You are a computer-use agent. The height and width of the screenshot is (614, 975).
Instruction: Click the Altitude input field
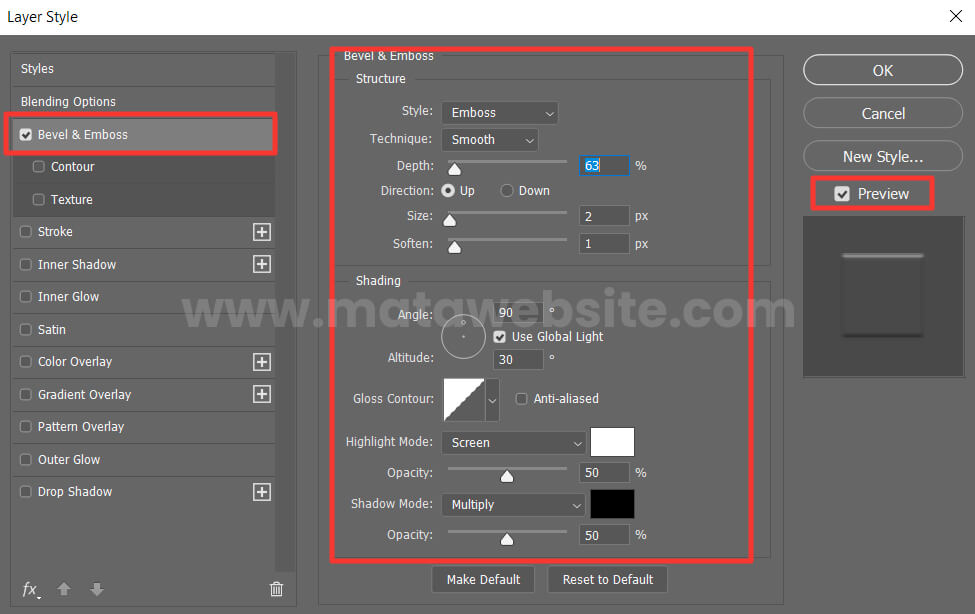517,358
